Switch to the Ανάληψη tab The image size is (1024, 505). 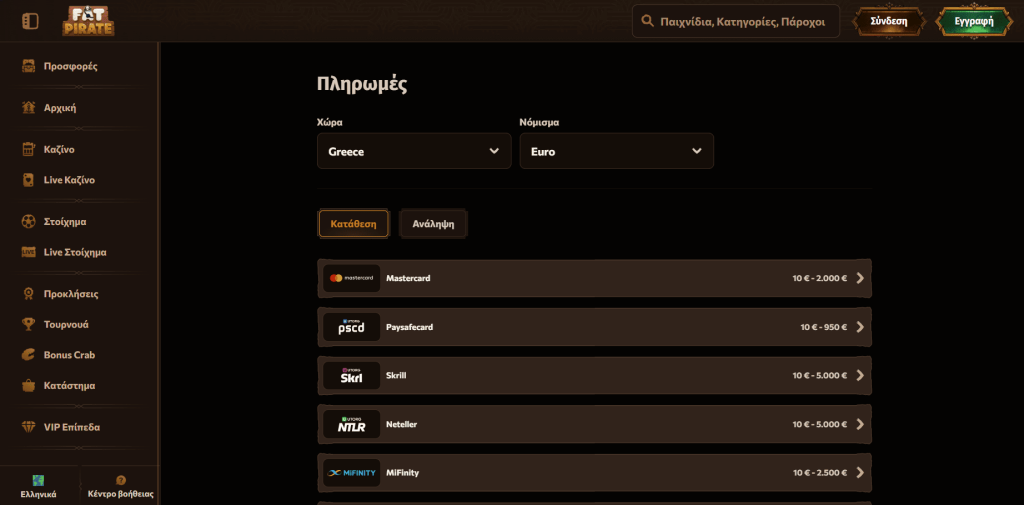tap(433, 224)
